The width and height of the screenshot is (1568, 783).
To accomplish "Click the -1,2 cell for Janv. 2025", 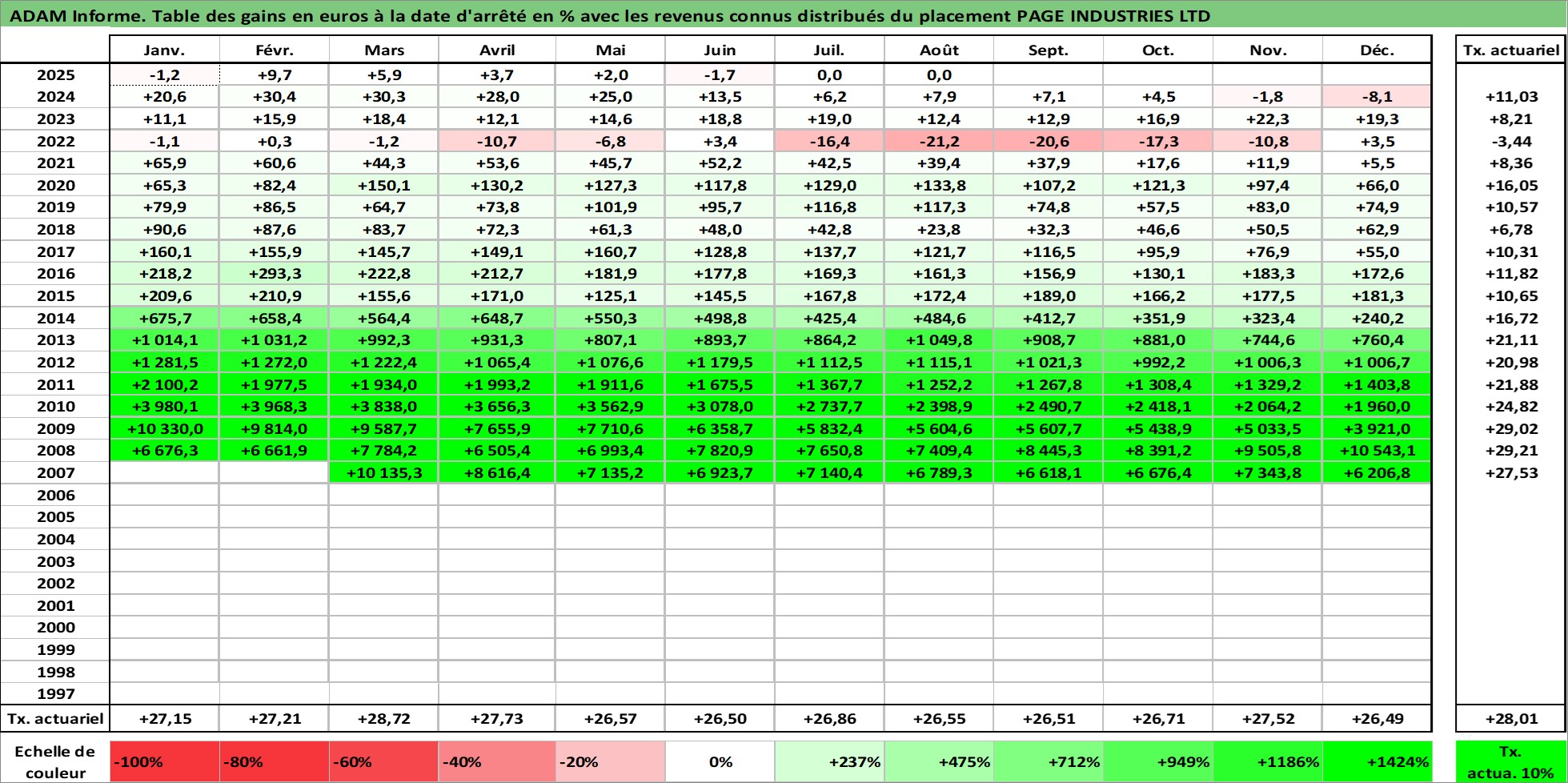I will coord(164,75).
